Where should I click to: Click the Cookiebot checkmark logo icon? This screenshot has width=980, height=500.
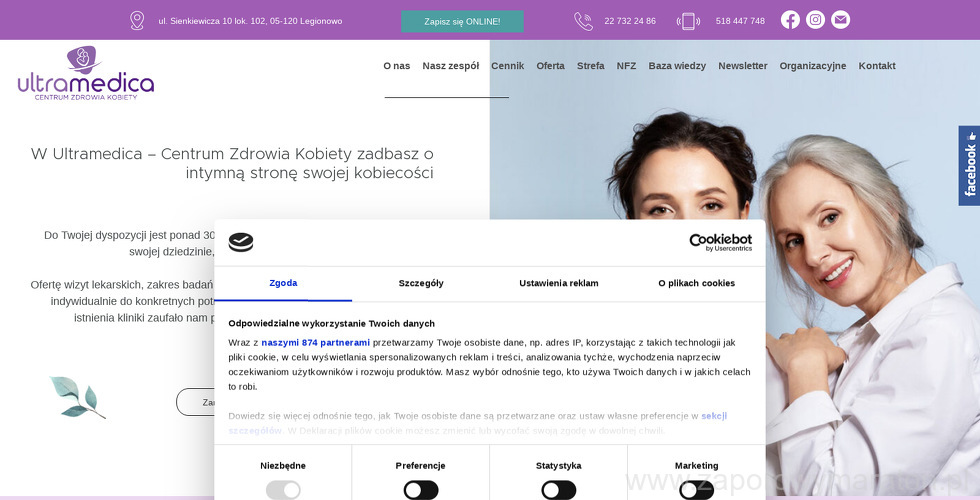pos(241,242)
